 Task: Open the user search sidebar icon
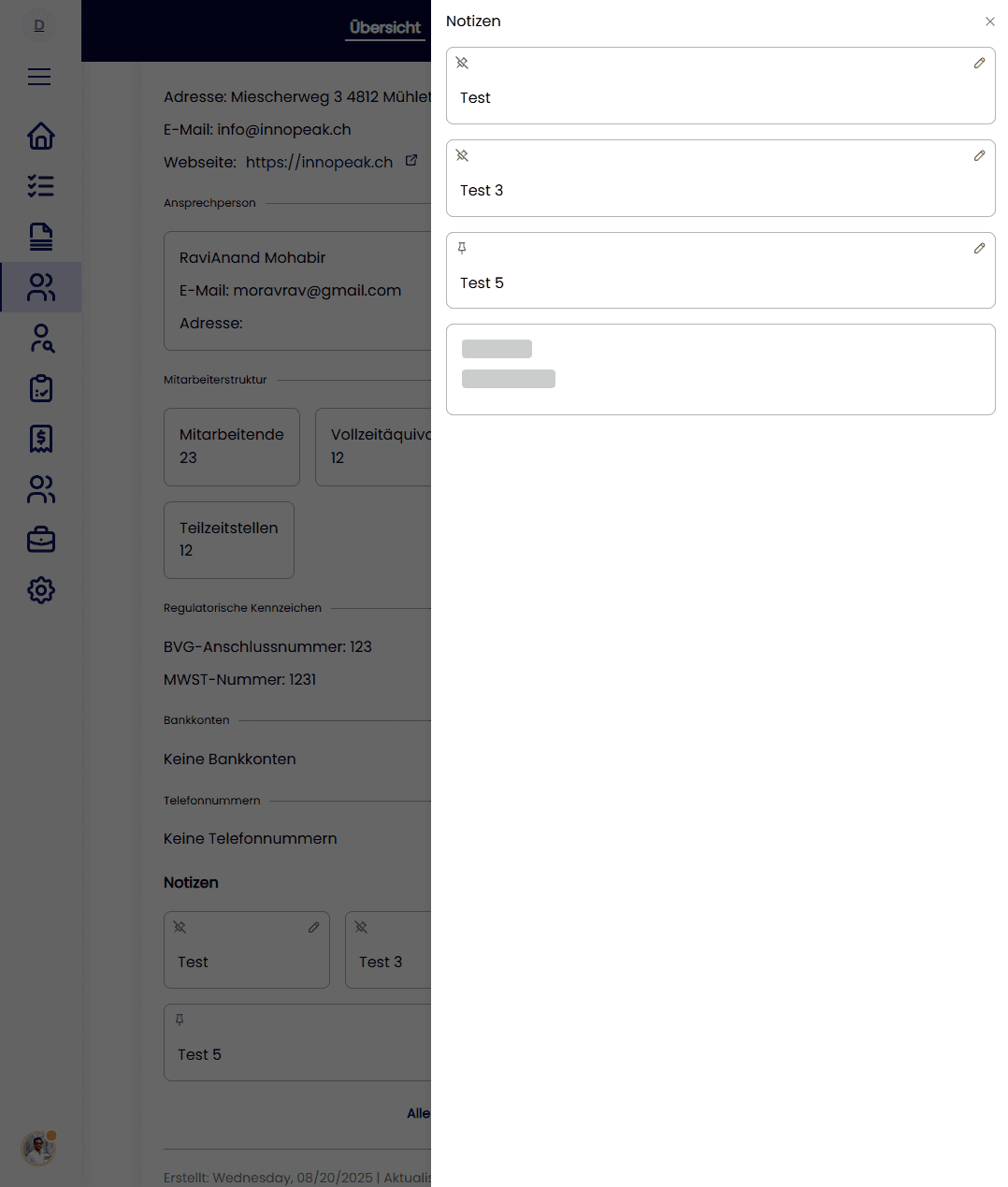coord(41,338)
